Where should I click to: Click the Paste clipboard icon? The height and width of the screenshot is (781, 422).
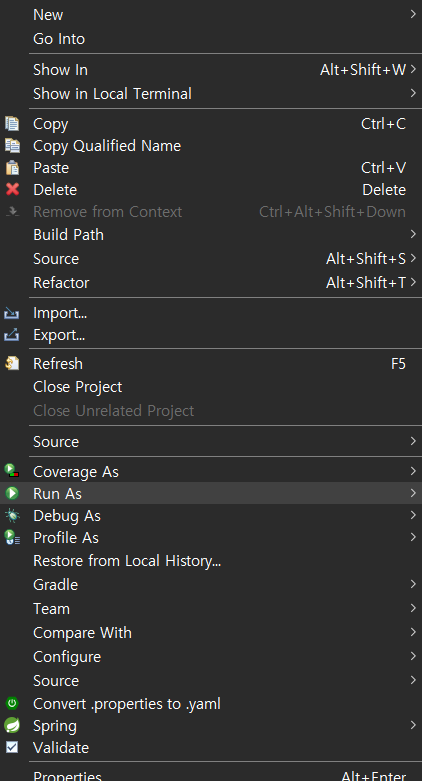[12, 167]
